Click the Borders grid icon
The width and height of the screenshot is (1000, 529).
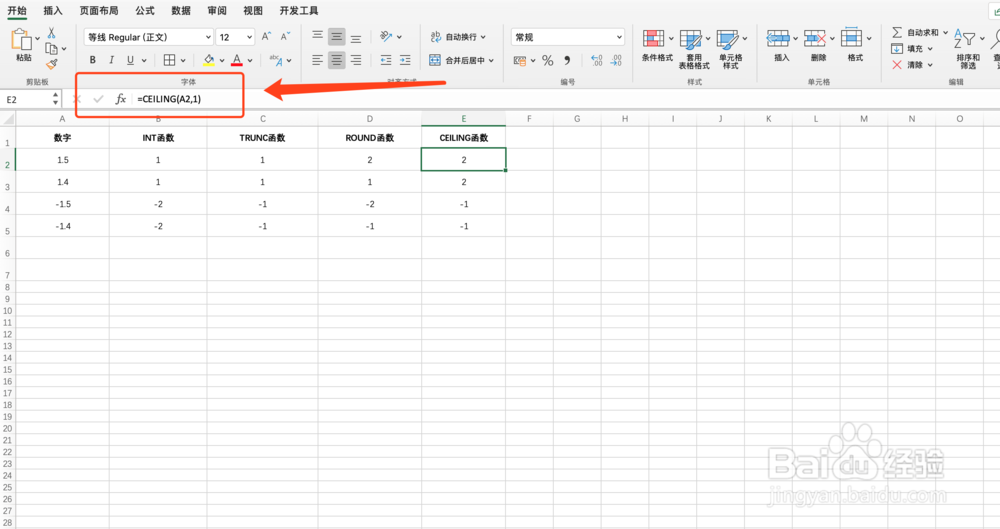[169, 60]
